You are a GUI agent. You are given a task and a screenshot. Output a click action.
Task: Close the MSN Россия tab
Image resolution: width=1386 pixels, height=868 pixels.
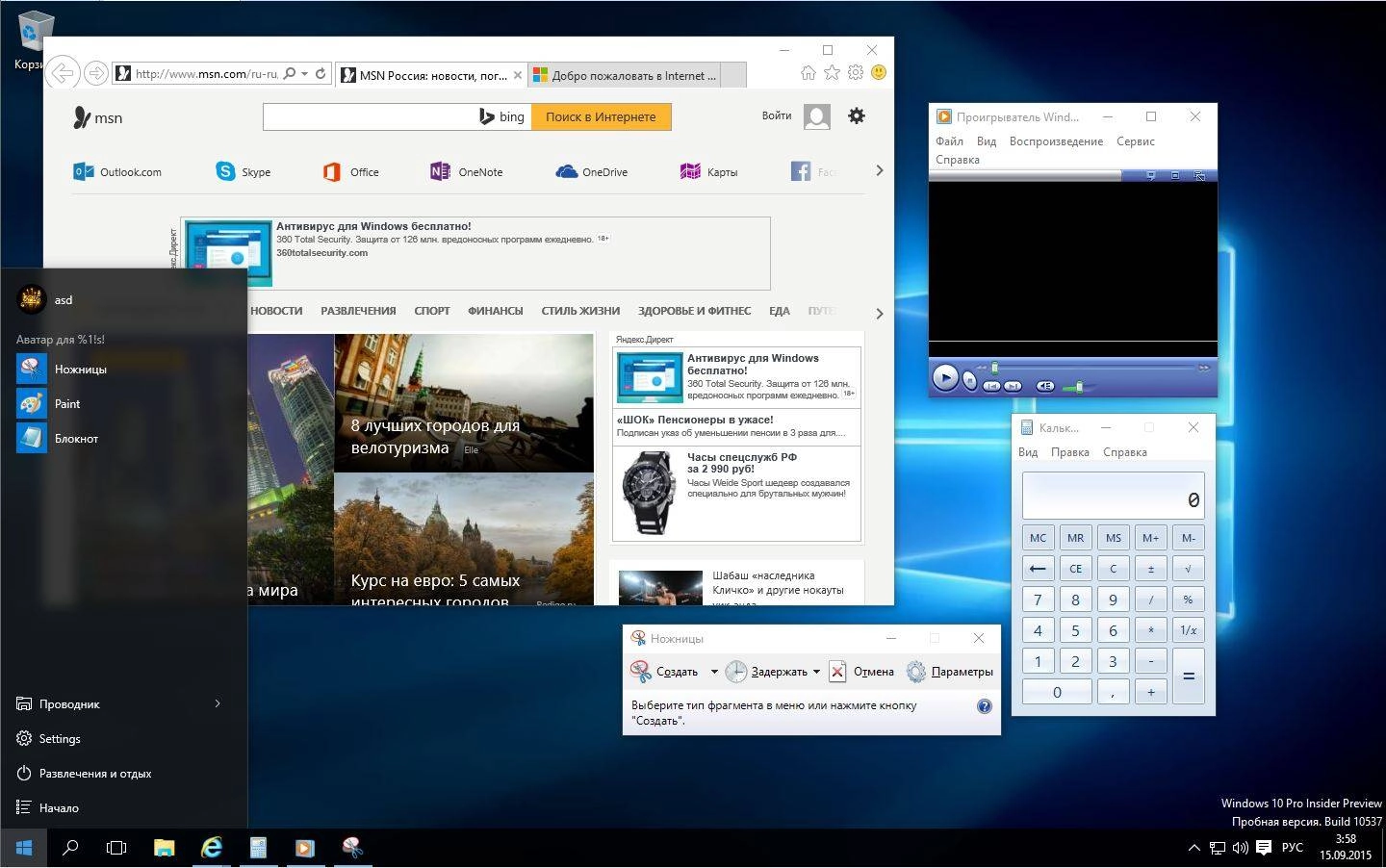[518, 75]
